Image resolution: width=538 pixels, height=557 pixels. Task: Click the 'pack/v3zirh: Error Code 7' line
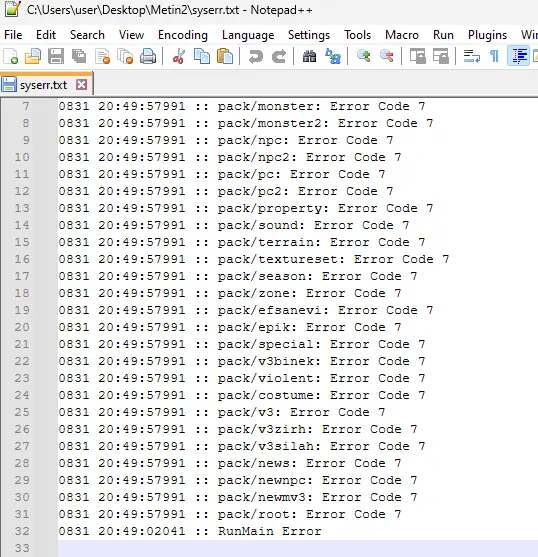tap(238, 429)
